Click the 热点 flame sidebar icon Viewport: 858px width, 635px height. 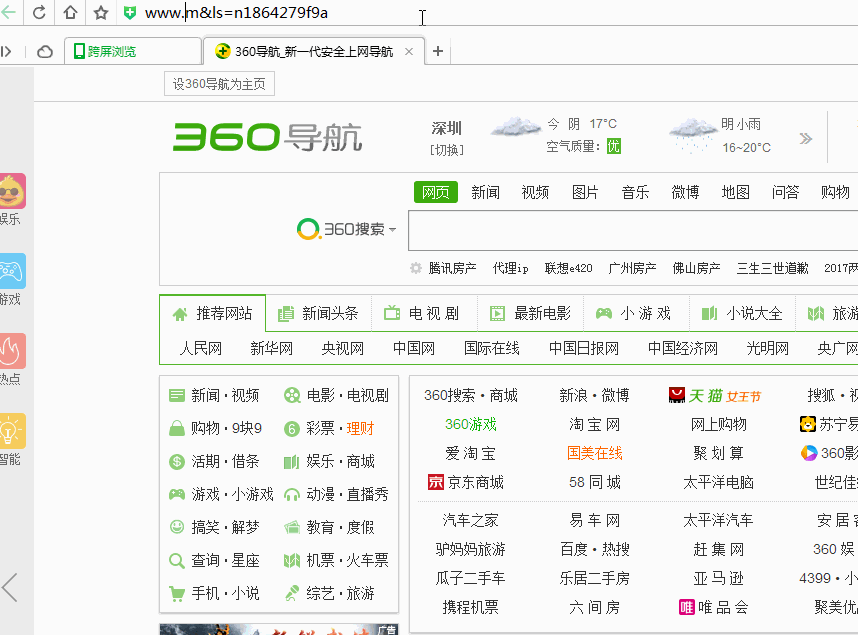(12, 351)
